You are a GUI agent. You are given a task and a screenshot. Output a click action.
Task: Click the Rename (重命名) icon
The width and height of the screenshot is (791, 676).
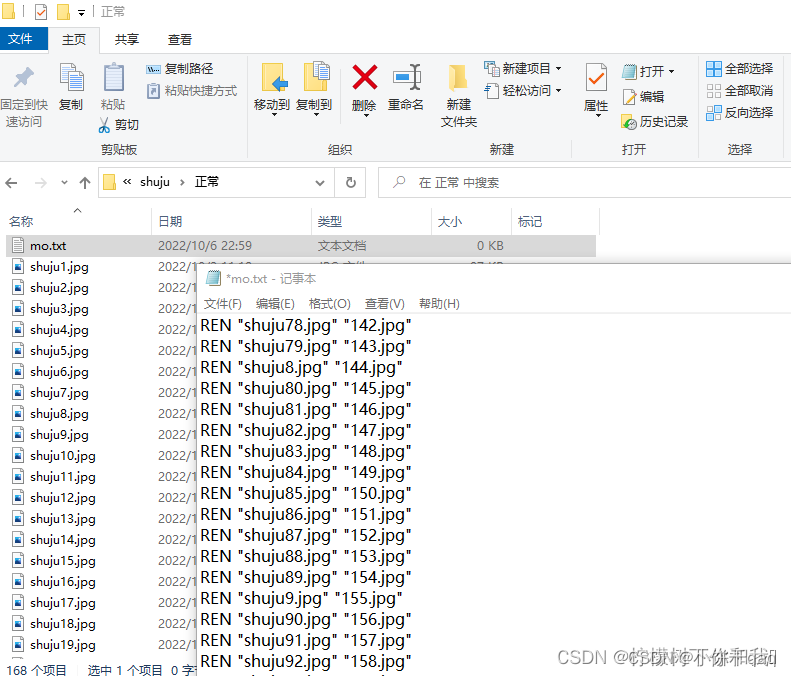407,77
